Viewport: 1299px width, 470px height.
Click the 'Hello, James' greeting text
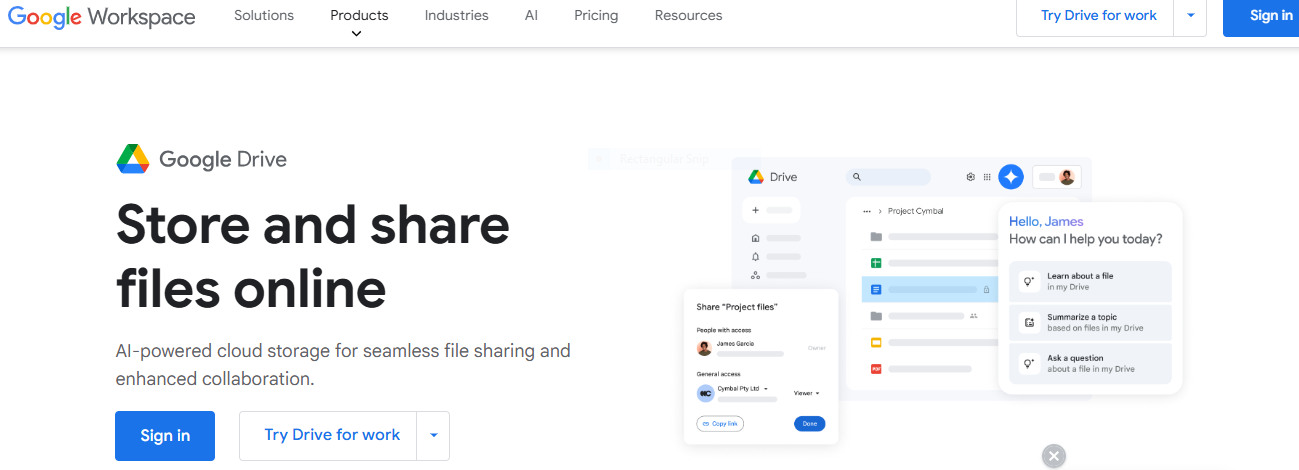pyautogui.click(x=1046, y=221)
